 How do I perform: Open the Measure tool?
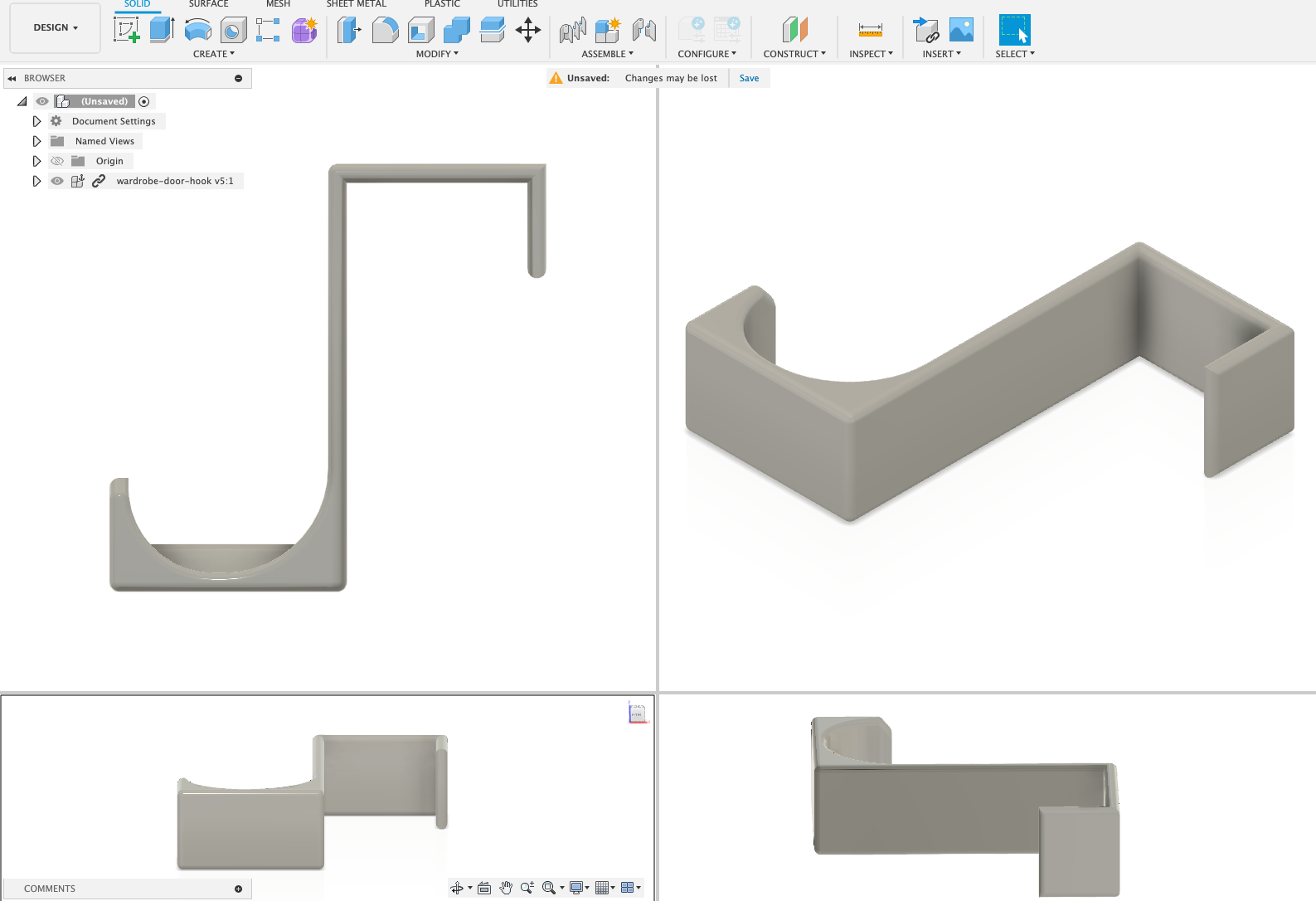871,31
